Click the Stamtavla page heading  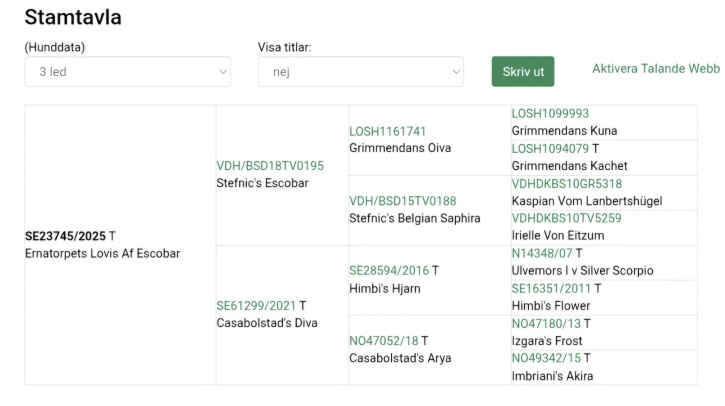(x=73, y=17)
